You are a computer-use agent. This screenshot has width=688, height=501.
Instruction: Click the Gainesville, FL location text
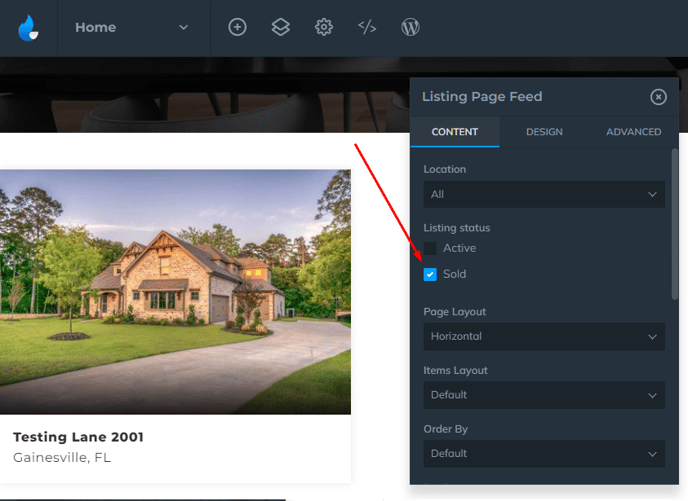coord(62,458)
